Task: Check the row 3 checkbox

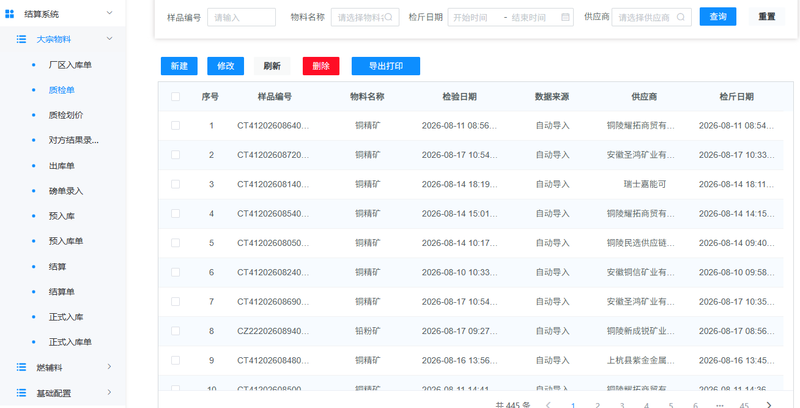Action: (x=176, y=184)
